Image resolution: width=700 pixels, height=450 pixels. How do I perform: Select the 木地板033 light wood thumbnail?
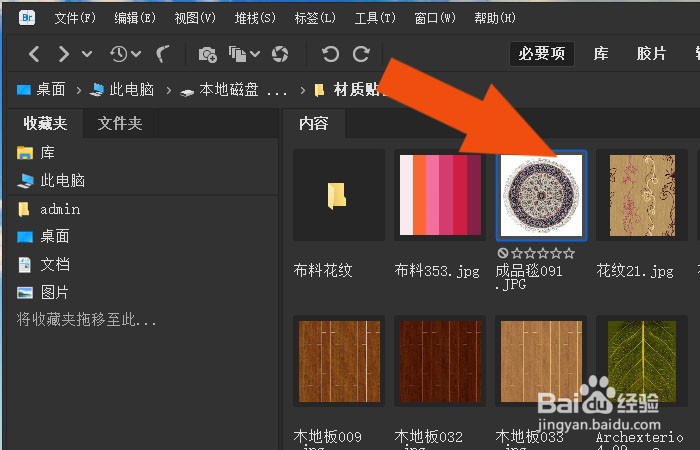click(542, 361)
